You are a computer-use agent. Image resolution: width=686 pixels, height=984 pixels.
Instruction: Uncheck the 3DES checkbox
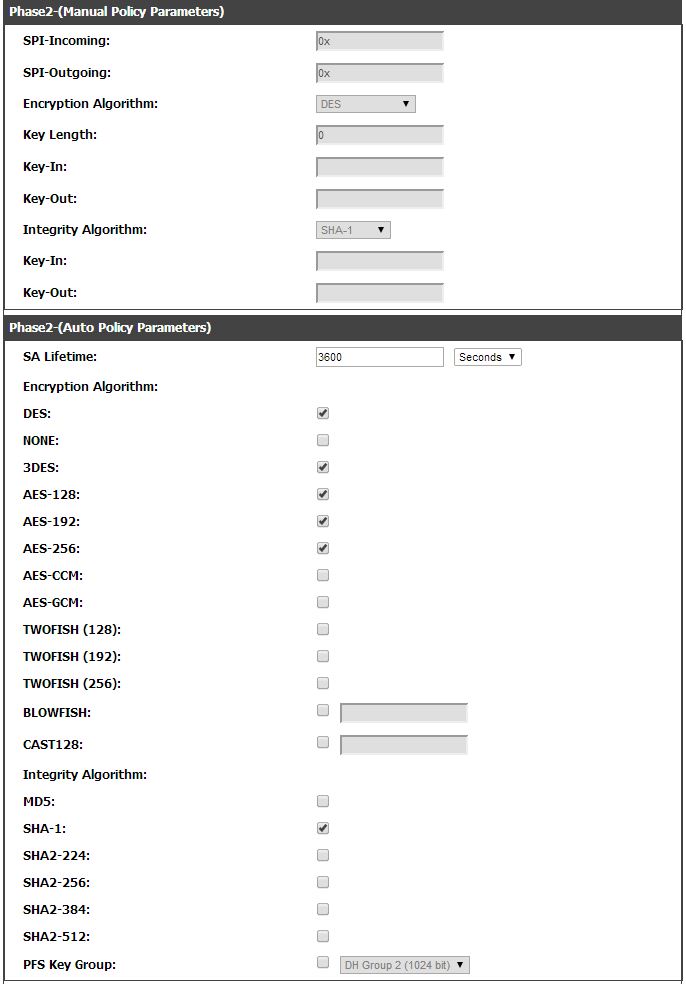click(x=322, y=467)
